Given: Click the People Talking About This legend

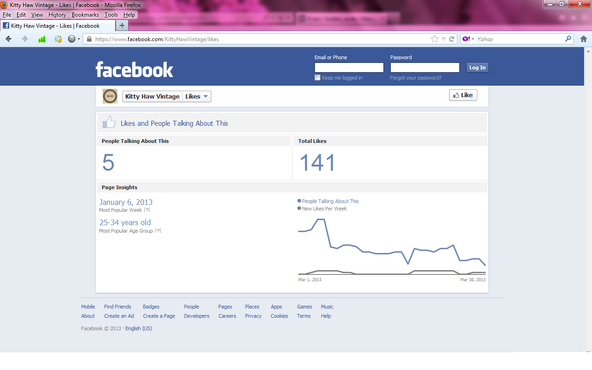Looking at the screenshot, I should click(x=328, y=201).
